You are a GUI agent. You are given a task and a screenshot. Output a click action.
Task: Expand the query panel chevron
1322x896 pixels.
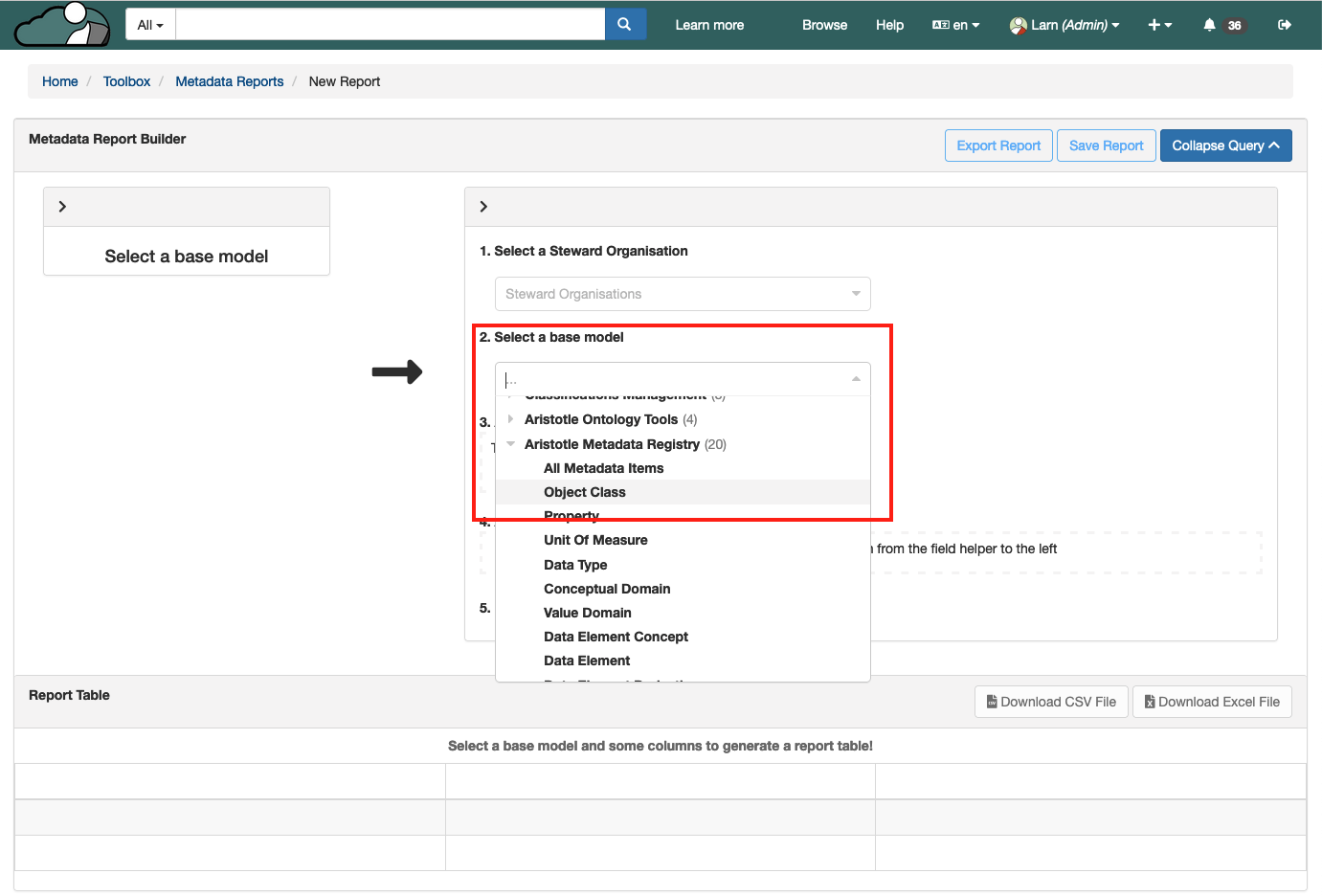(x=483, y=207)
